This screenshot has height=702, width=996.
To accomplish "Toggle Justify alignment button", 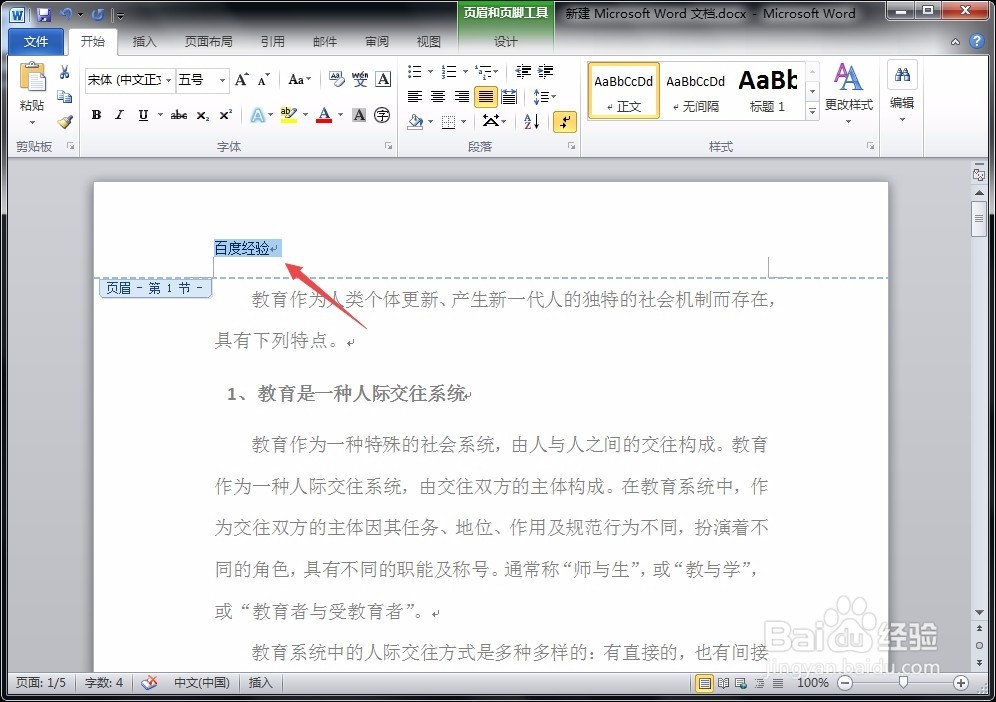I will tap(486, 97).
